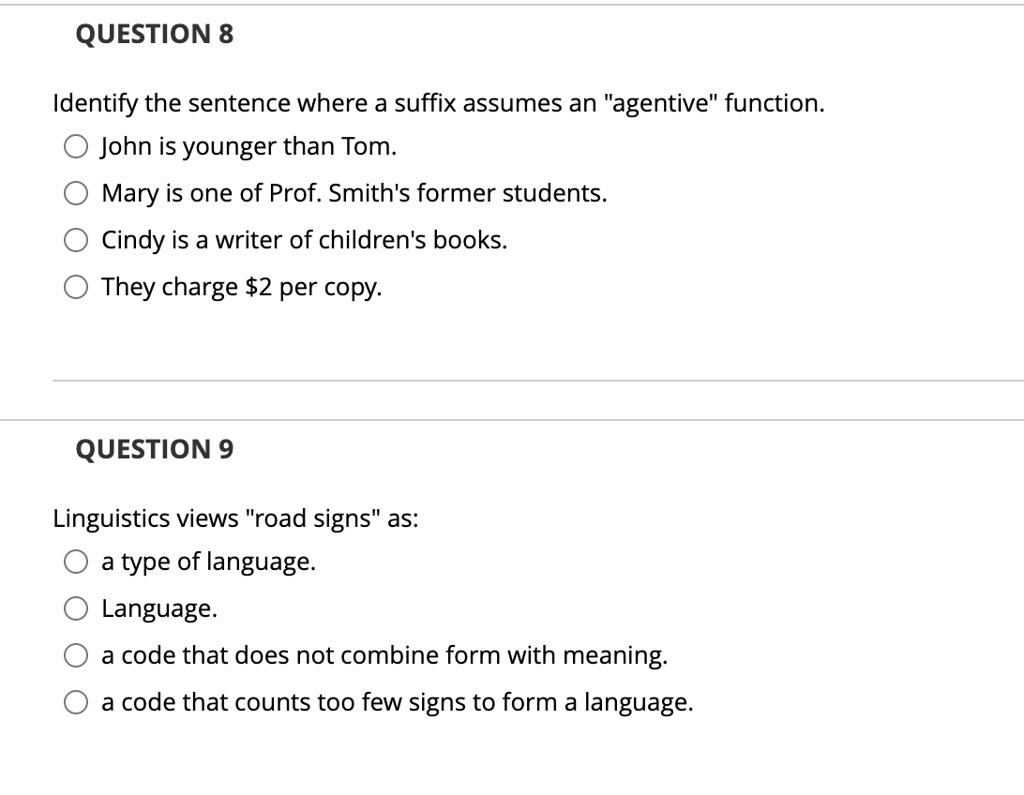
Task: Click the text "Mary is one of Prof. Smith's former students."
Action: 352,193
